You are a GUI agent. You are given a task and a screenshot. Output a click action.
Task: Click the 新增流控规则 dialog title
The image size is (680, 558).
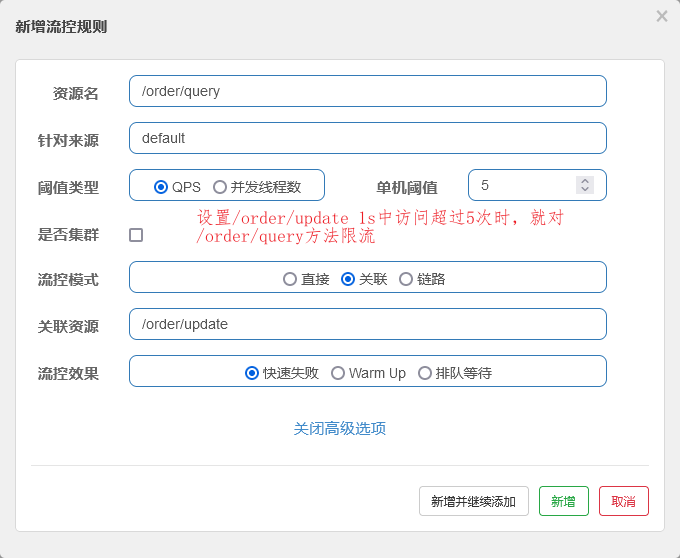point(61,27)
